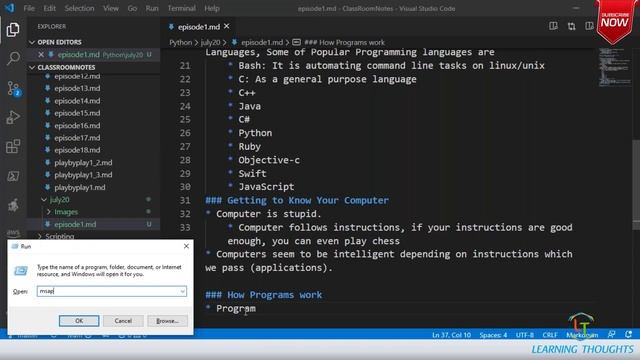Open episode14.md in explorer

tap(77, 101)
